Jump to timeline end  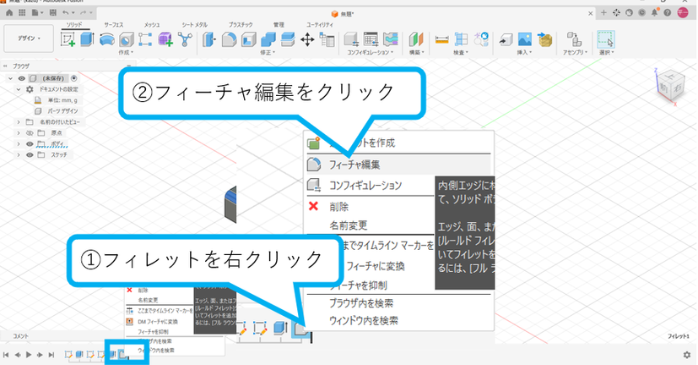51,355
